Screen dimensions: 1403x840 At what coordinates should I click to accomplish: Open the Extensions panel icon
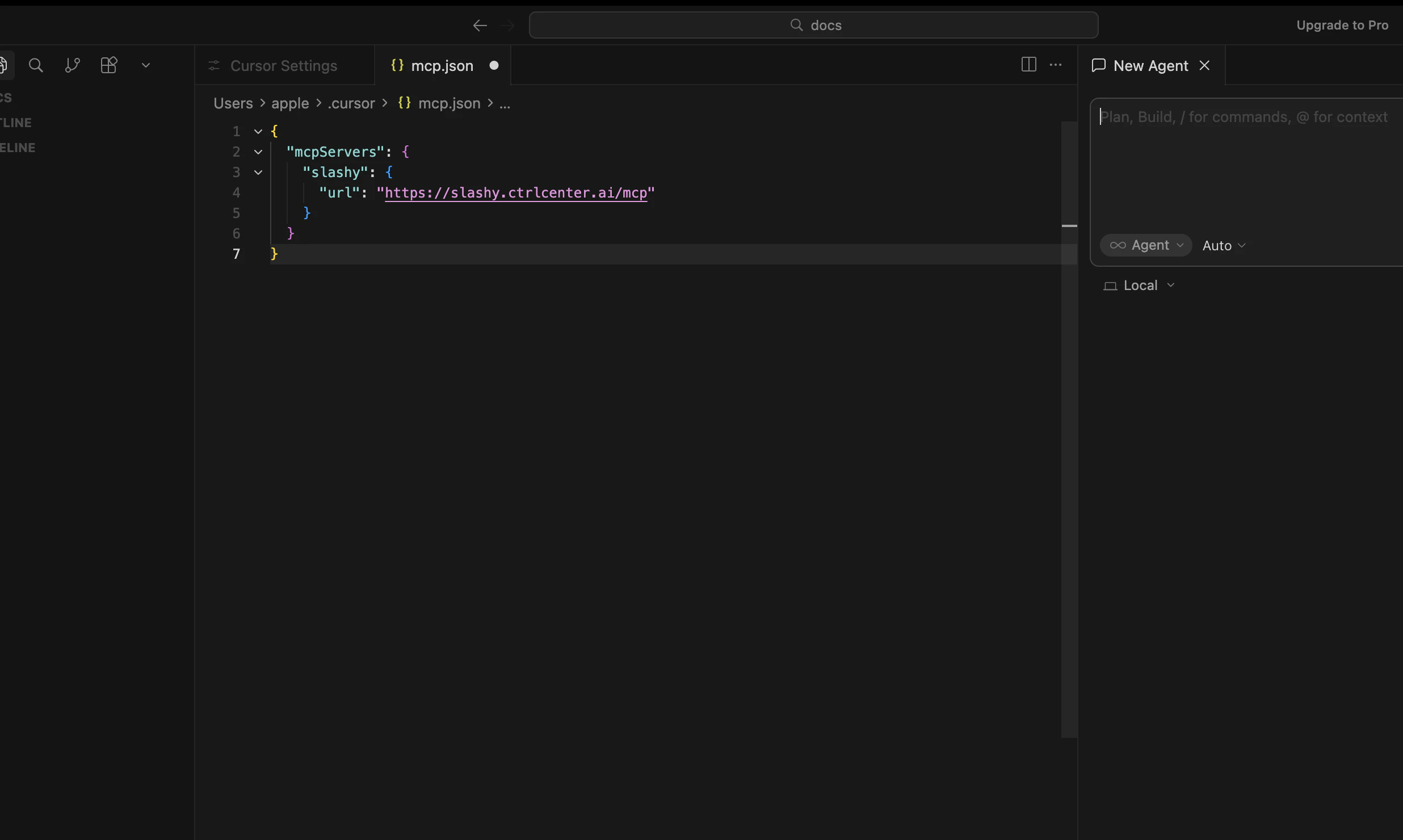tap(108, 65)
